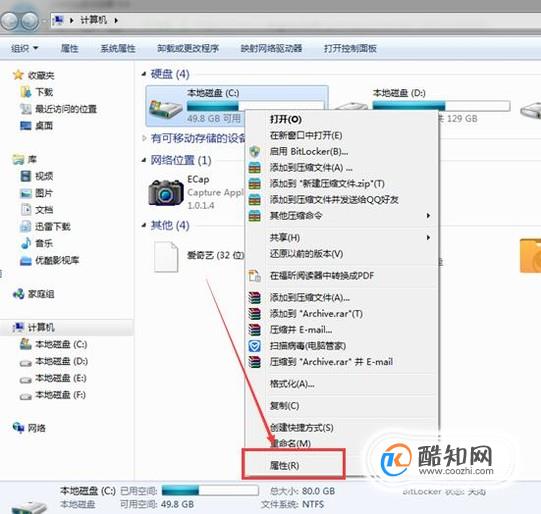Click 系统属性 in the toolbar

118,48
